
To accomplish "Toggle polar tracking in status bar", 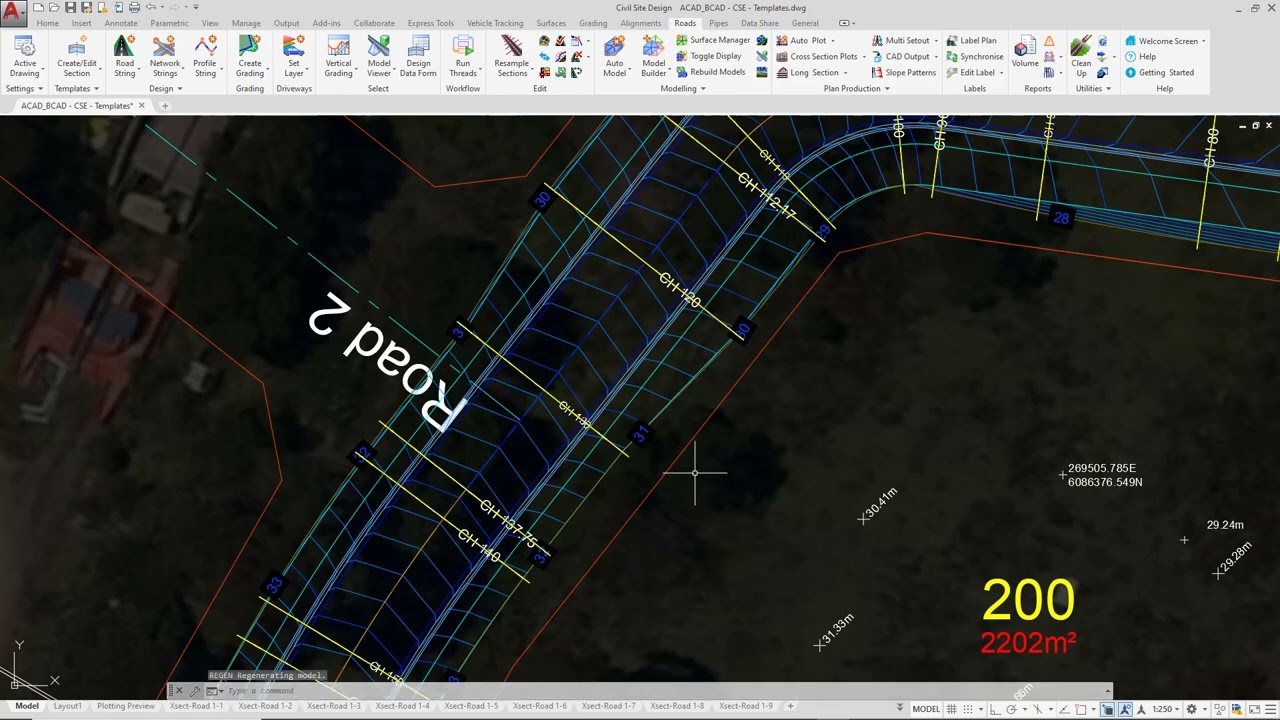I will [1012, 709].
